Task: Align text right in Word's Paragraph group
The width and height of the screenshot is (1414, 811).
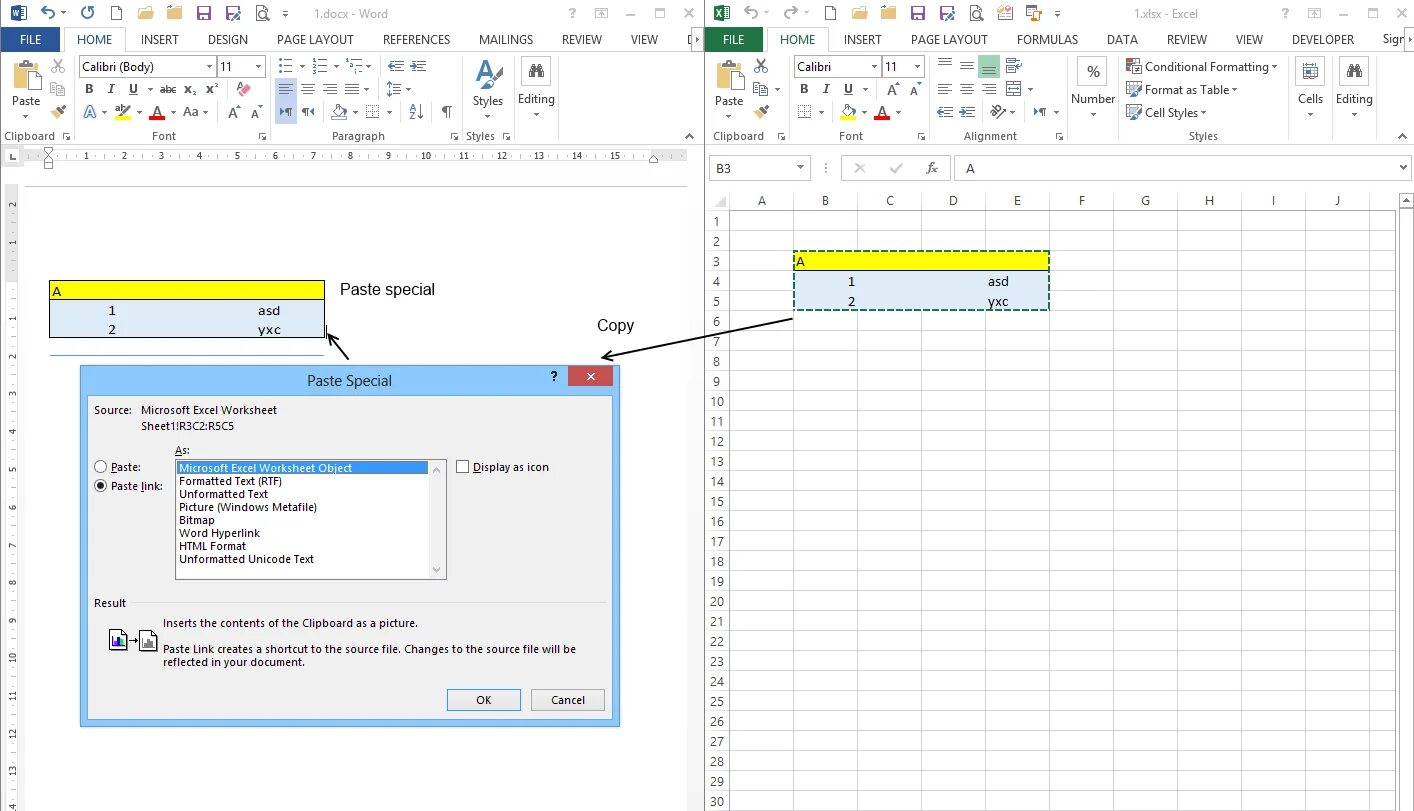Action: (330, 89)
